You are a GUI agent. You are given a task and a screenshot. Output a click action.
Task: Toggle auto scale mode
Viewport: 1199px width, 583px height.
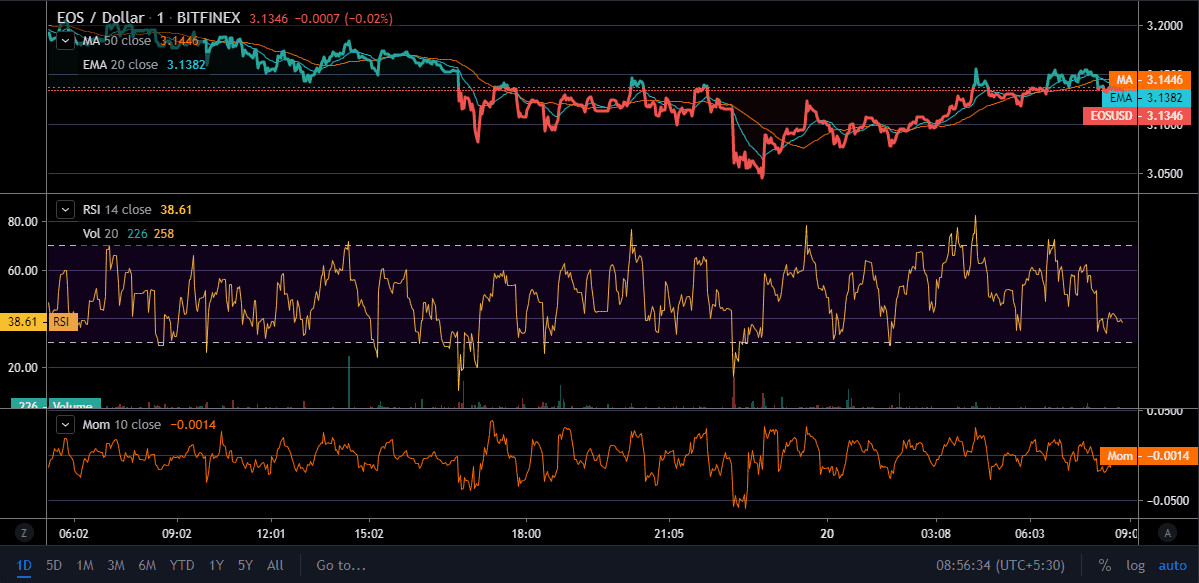pyautogui.click(x=1172, y=566)
